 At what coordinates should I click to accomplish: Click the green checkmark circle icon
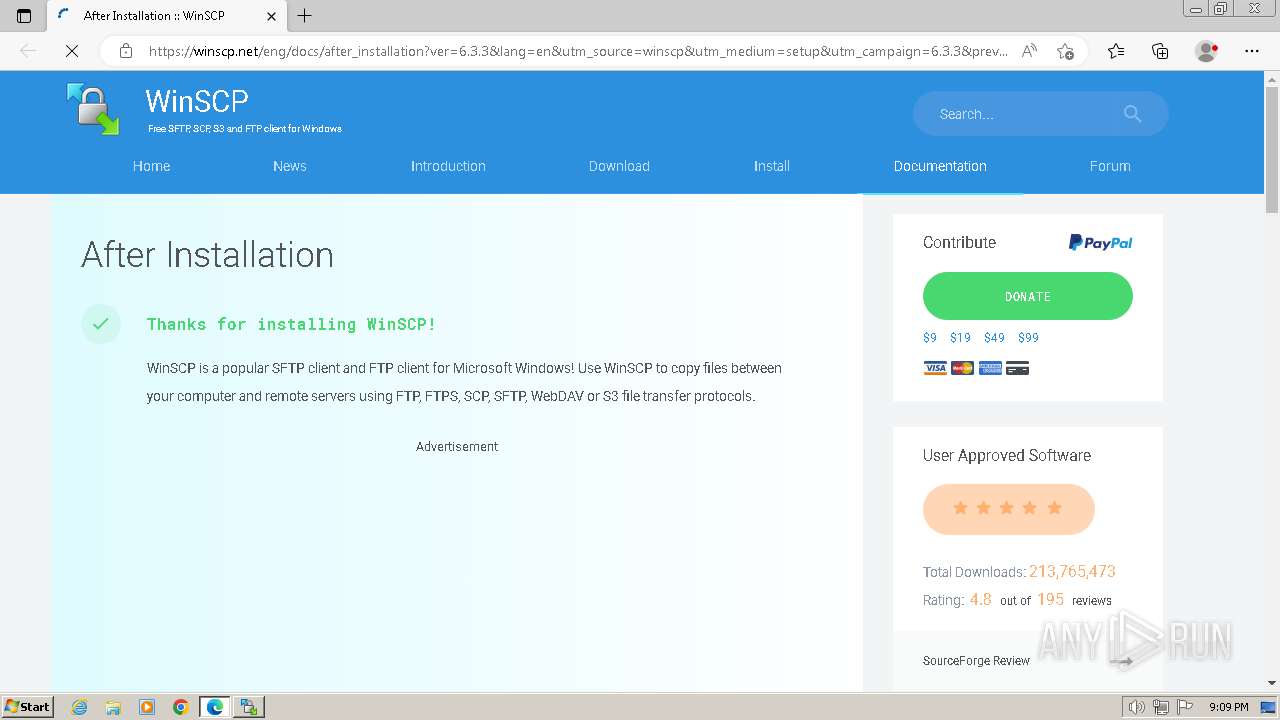101,324
